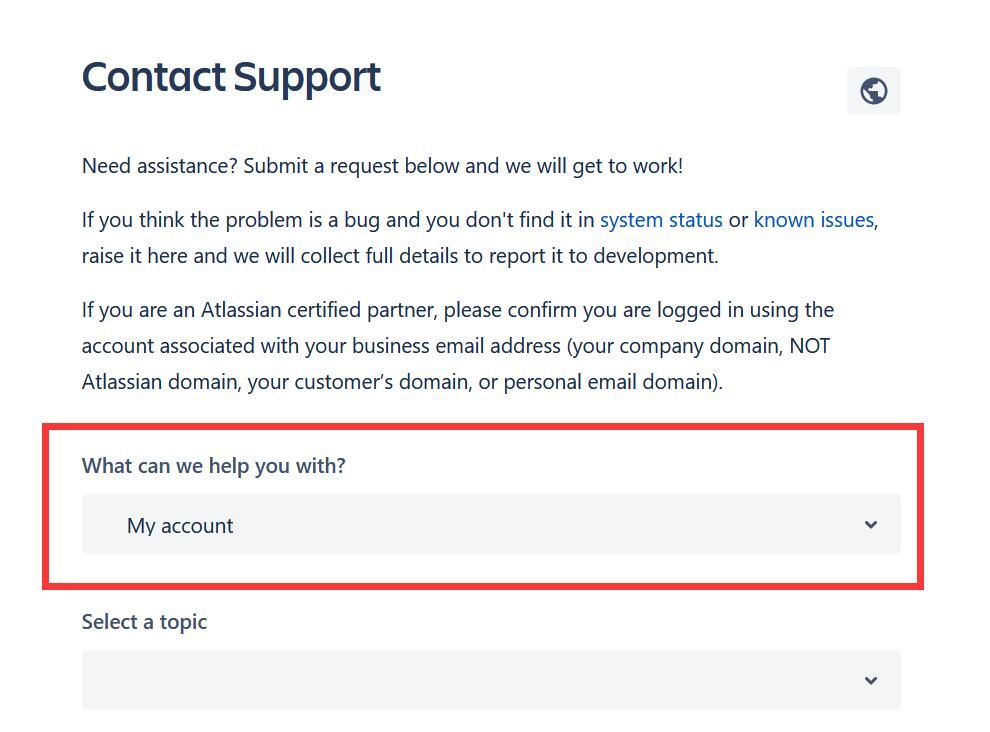Click the Select a topic label
Image resolution: width=990 pixels, height=732 pixels.
[x=144, y=622]
